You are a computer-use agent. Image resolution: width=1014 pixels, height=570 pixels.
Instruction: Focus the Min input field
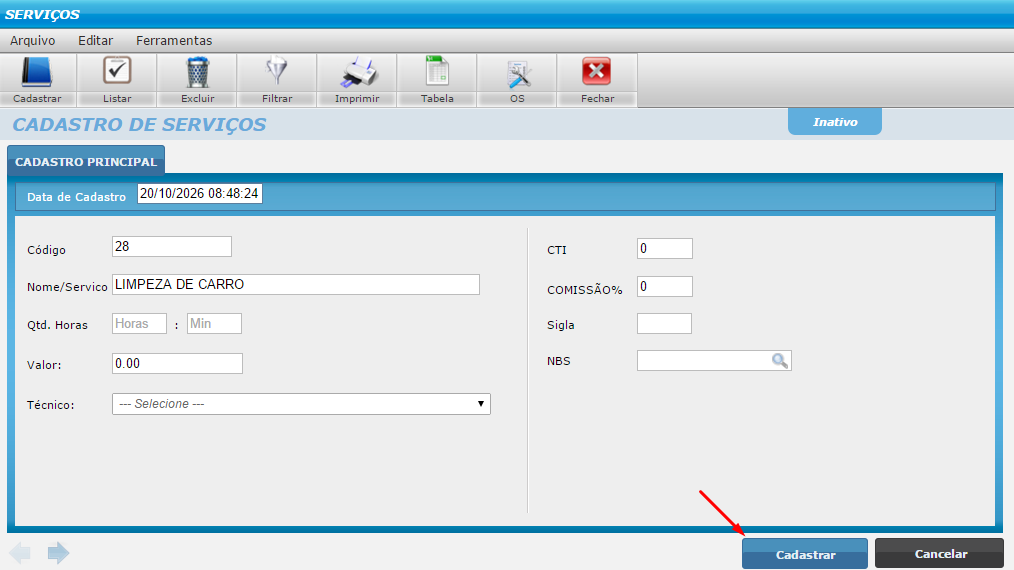pyautogui.click(x=214, y=323)
